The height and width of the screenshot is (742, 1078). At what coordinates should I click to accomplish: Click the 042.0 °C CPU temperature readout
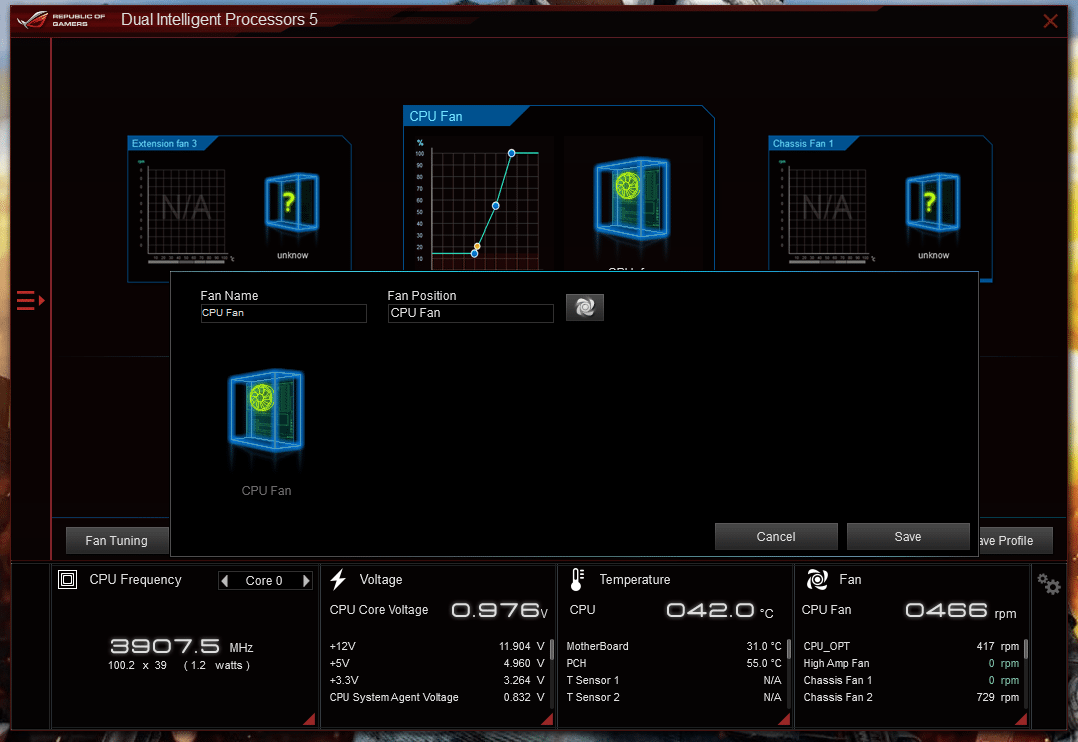click(720, 611)
